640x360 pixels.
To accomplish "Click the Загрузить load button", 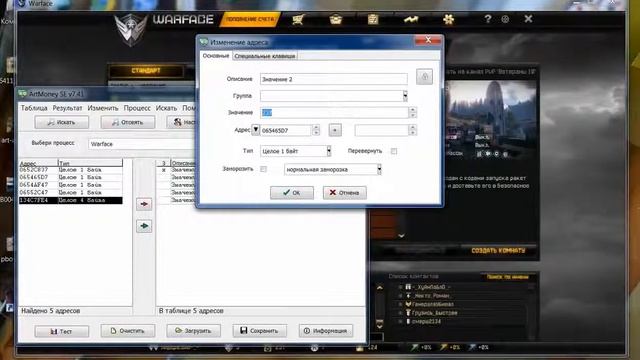I will click(193, 331).
